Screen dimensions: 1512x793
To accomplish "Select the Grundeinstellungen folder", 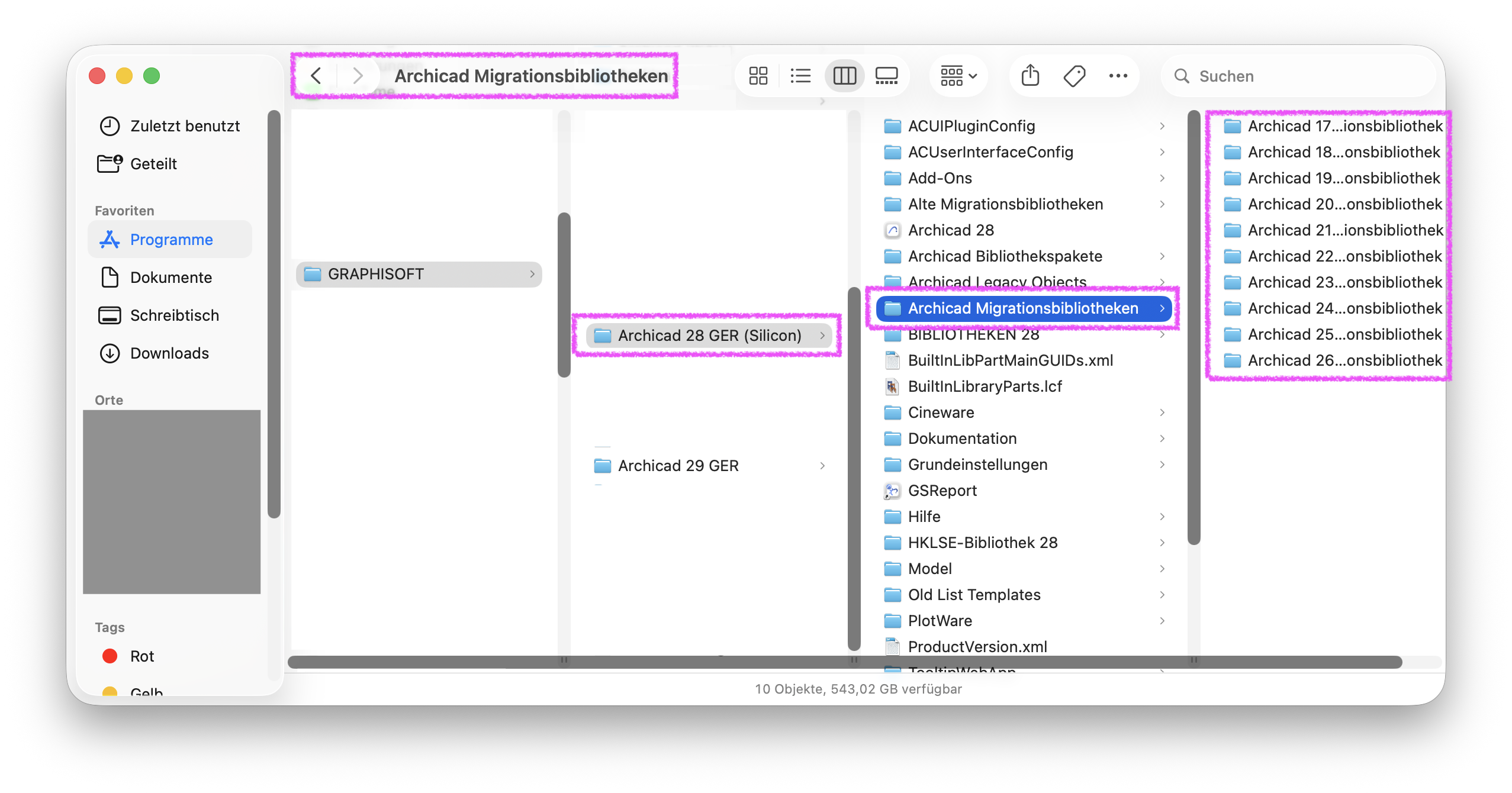I will point(1024,465).
